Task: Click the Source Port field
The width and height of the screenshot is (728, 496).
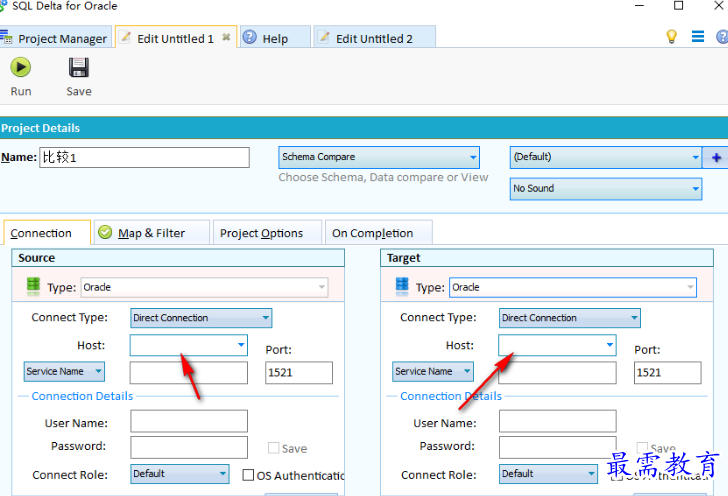Action: pyautogui.click(x=299, y=373)
